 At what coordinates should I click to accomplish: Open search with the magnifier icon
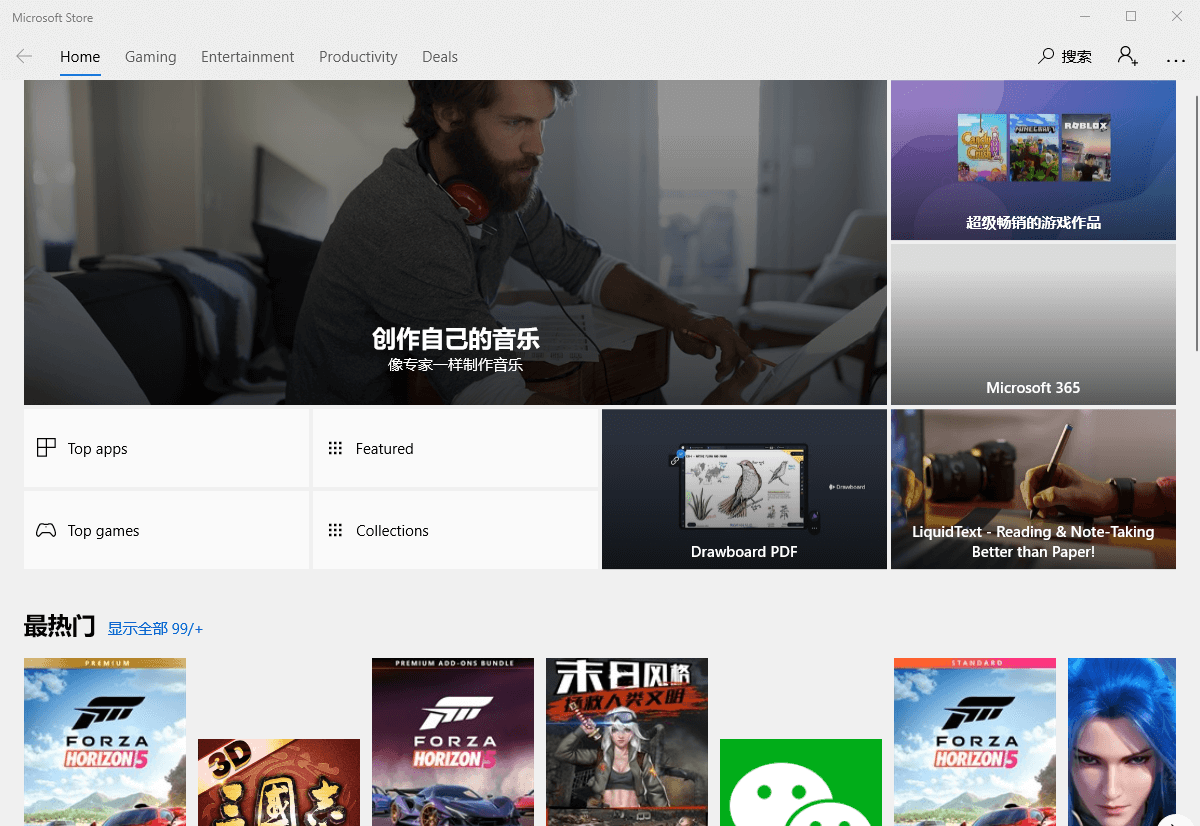pyautogui.click(x=1046, y=56)
